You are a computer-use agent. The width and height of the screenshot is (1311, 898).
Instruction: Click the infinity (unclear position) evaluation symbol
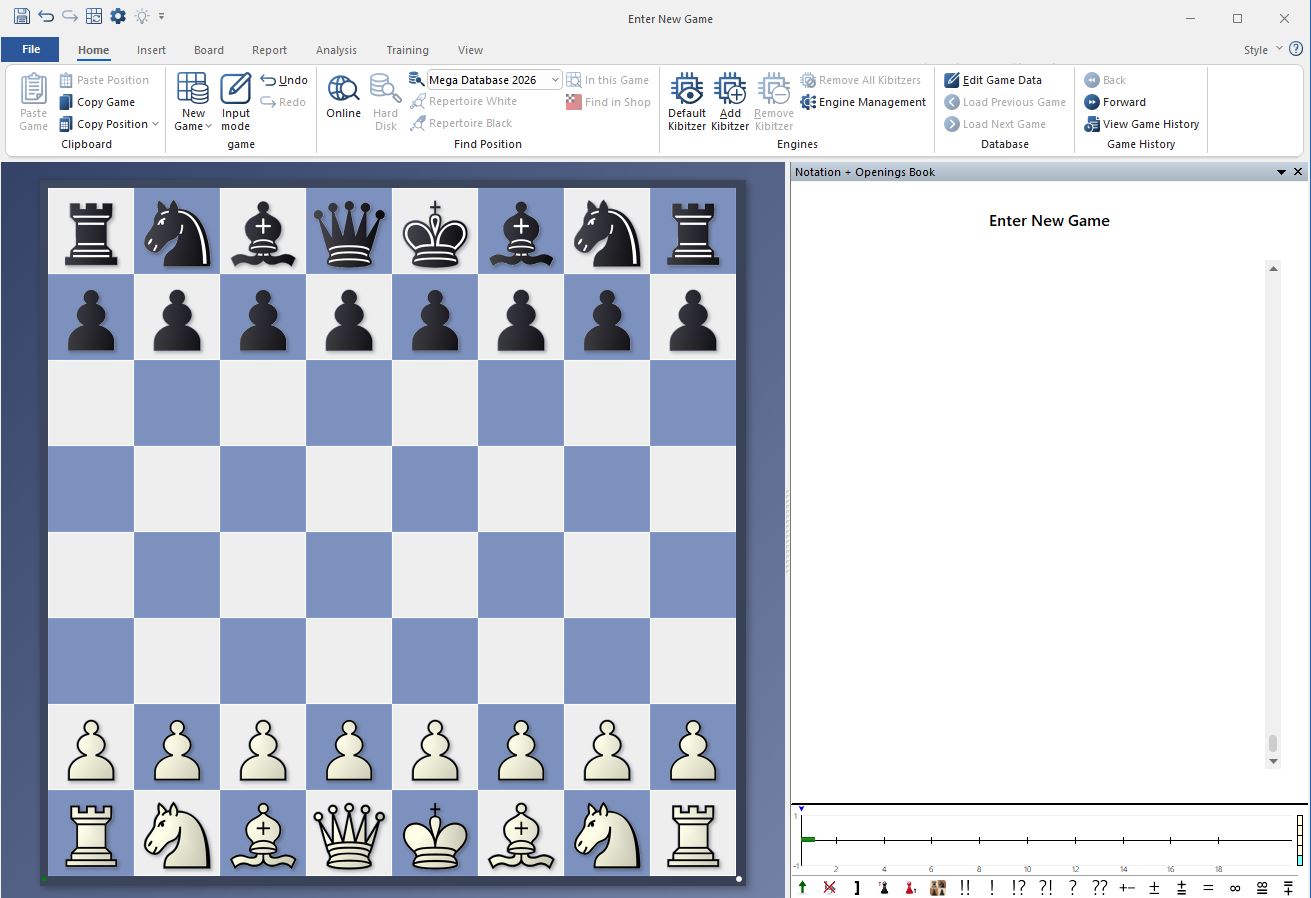[x=1234, y=887]
